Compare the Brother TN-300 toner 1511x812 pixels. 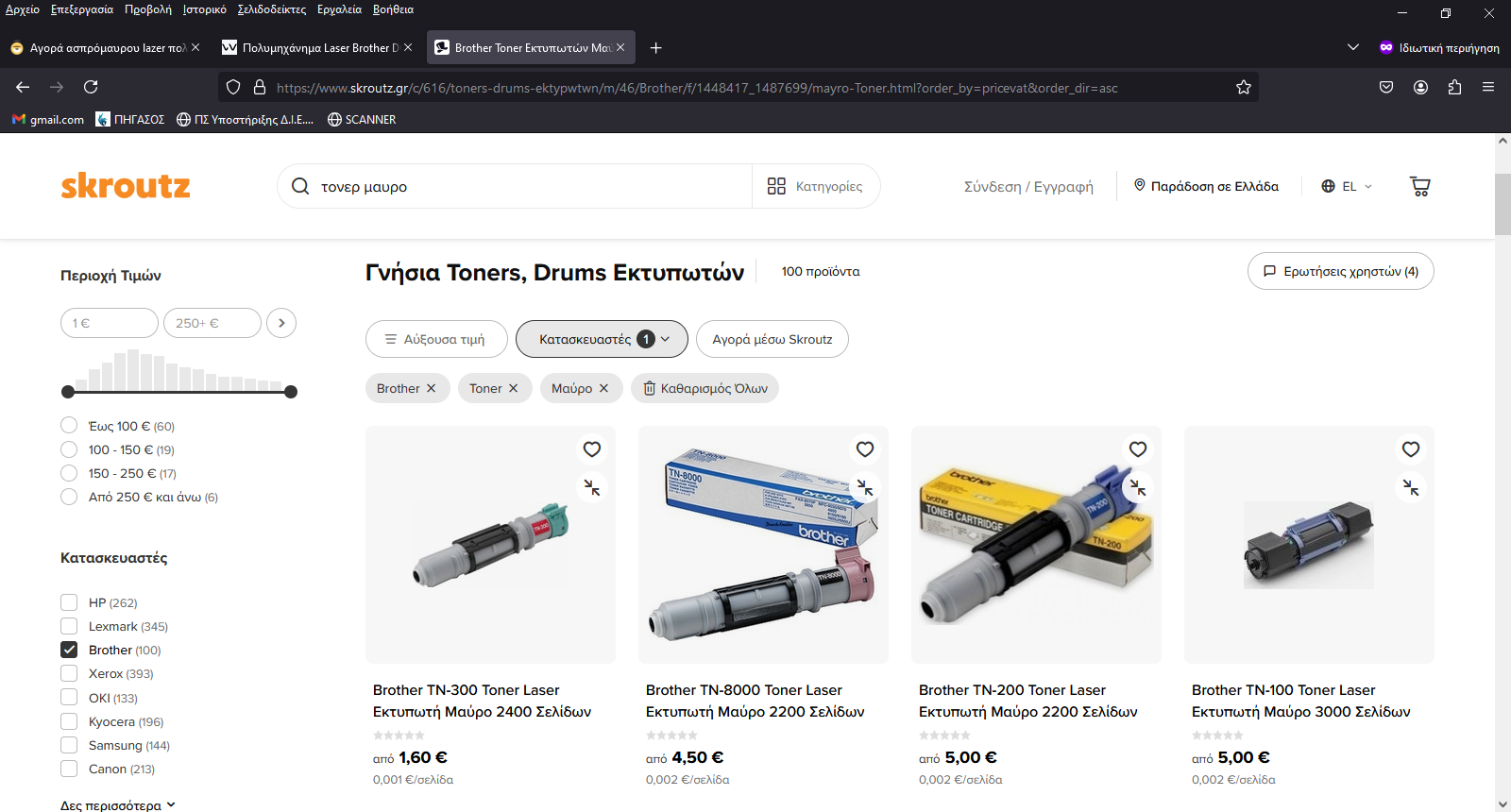point(592,487)
